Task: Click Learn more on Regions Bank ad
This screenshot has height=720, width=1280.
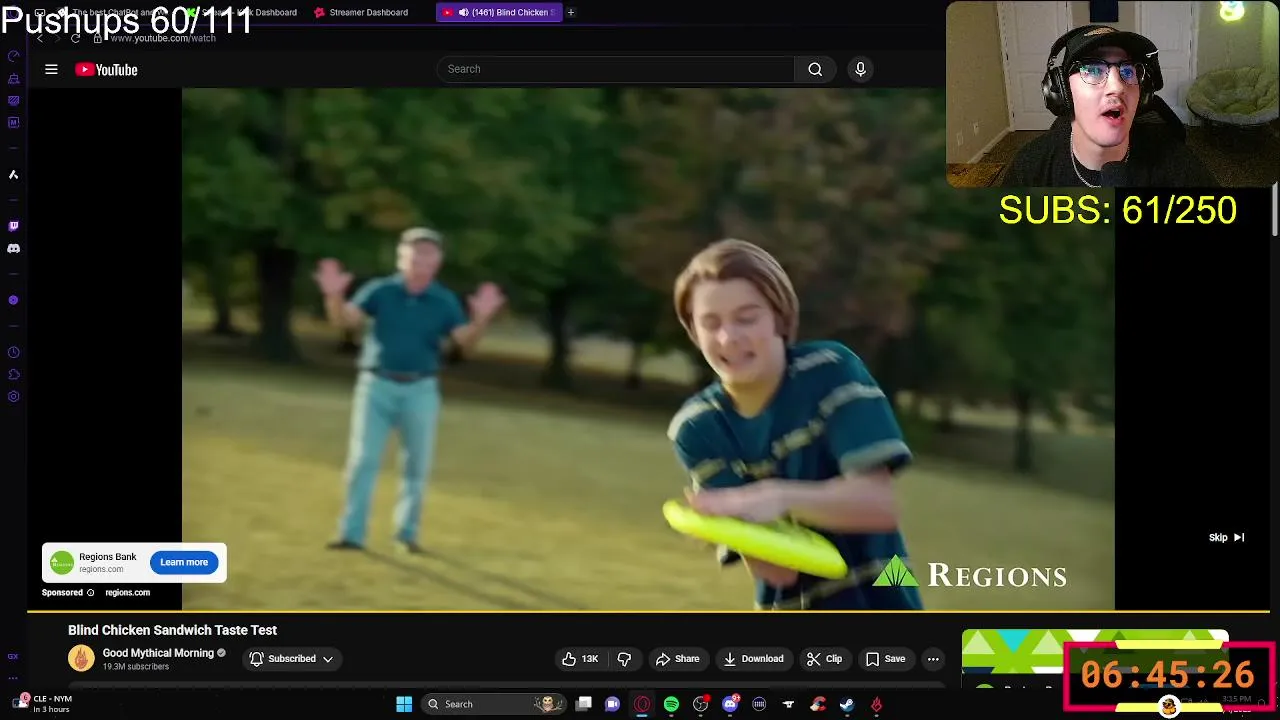Action: (x=184, y=562)
